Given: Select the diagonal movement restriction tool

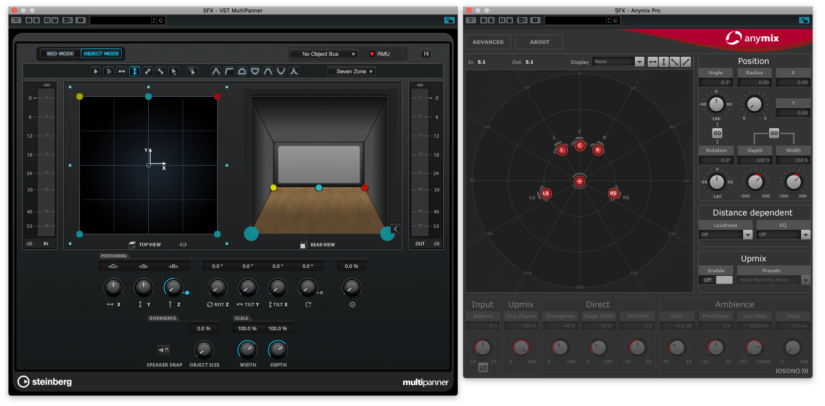Looking at the screenshot, I should coord(147,72).
